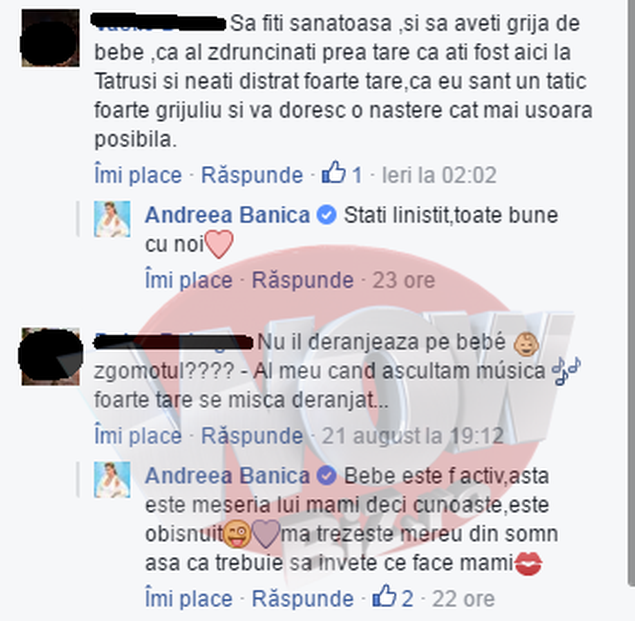
Task: Click verified badge beside second Andreea Banica reply
Action: click(x=326, y=476)
